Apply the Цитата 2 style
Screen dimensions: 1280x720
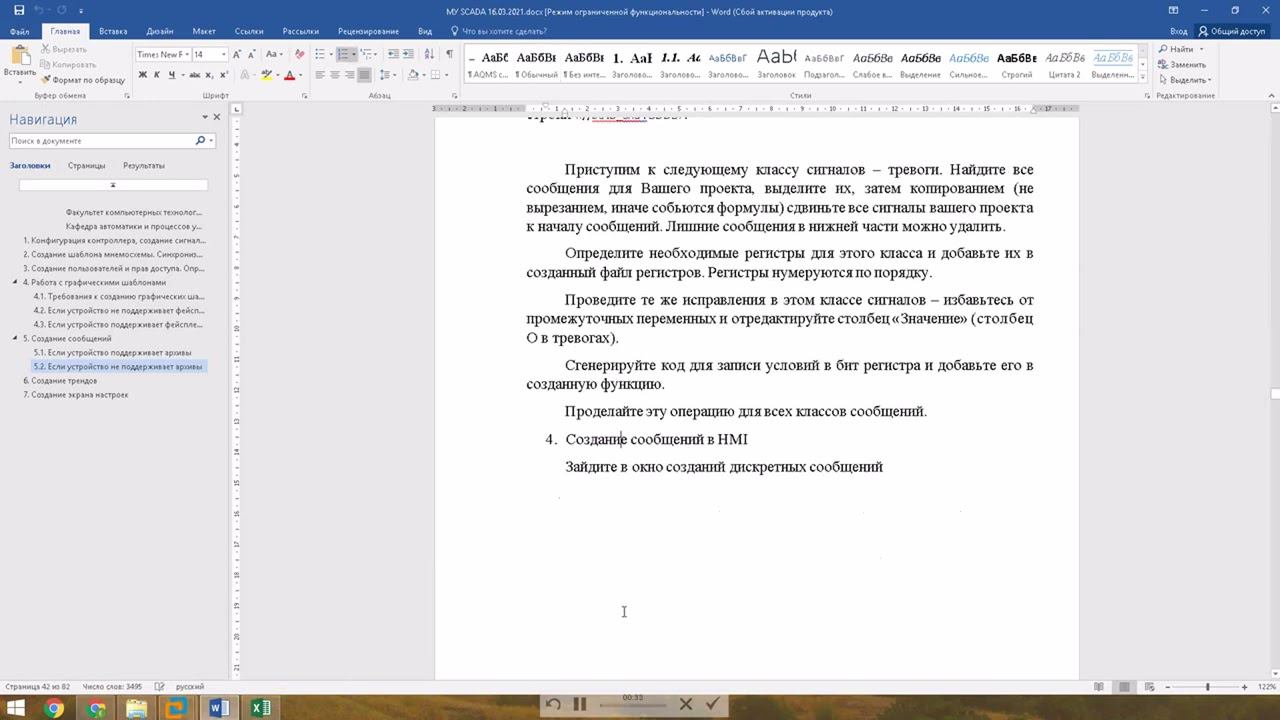pyautogui.click(x=1064, y=65)
